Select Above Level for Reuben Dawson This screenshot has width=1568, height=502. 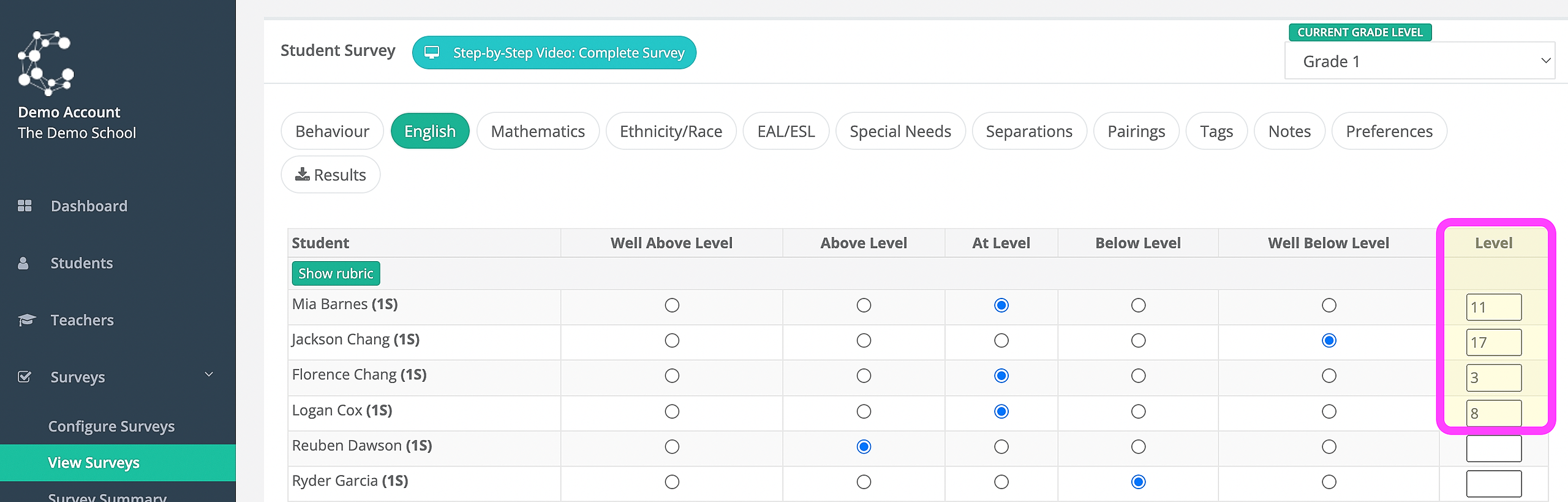864,447
